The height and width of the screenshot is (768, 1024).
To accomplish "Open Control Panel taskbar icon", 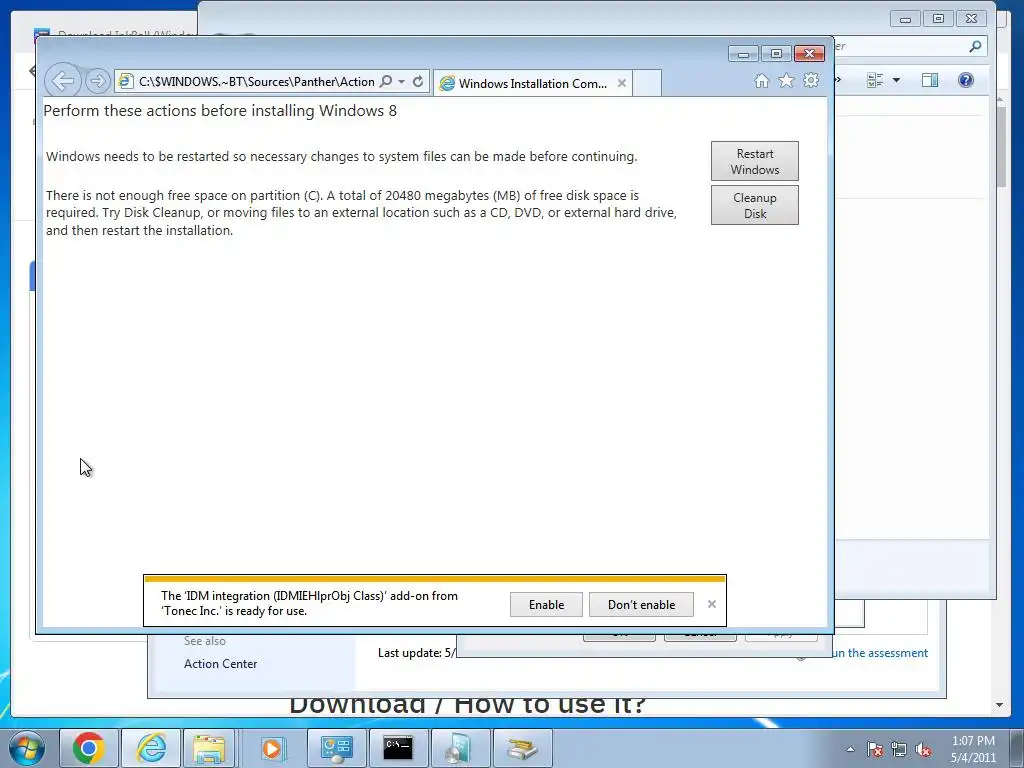I will pos(336,748).
